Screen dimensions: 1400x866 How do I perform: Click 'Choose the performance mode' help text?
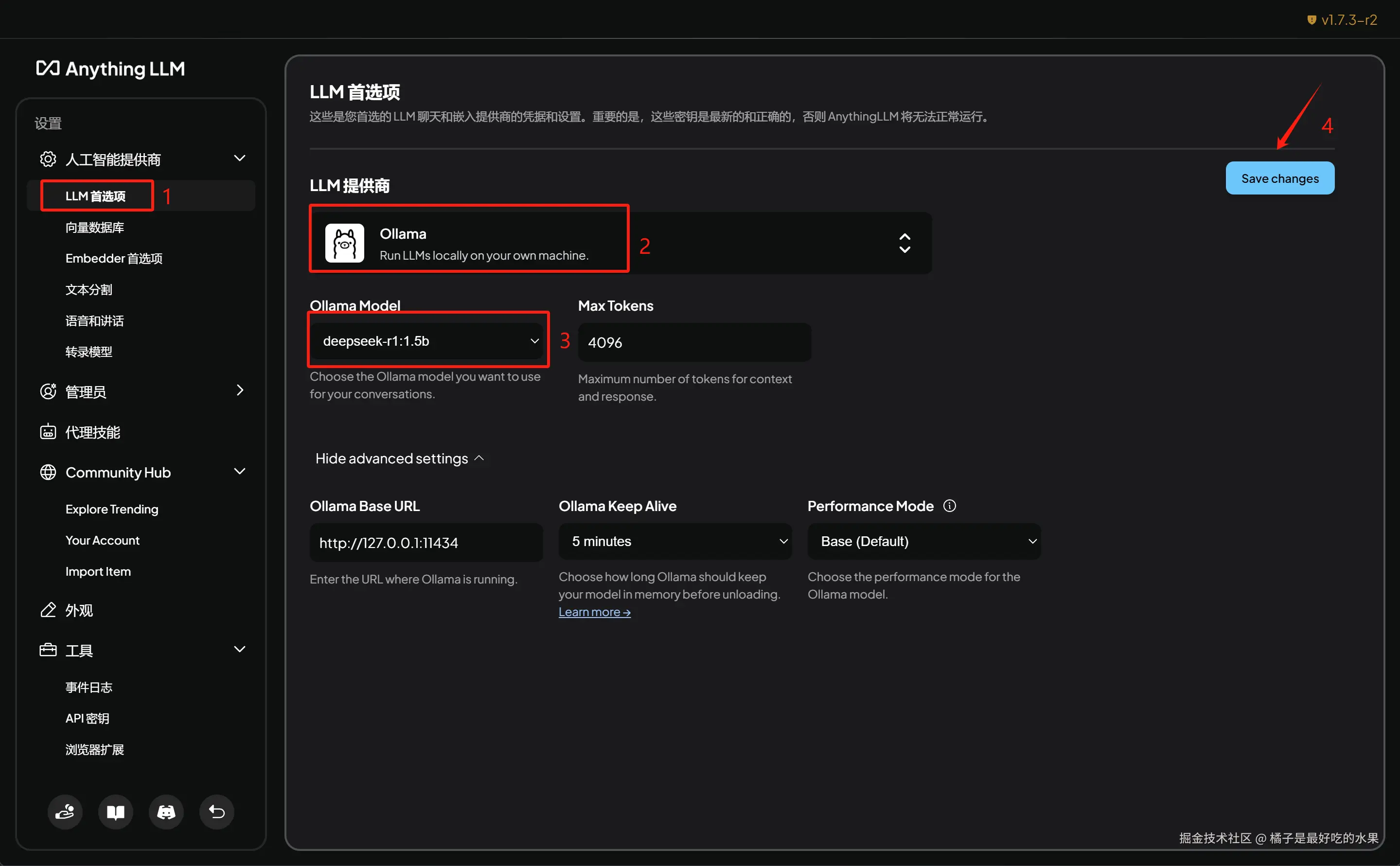914,585
